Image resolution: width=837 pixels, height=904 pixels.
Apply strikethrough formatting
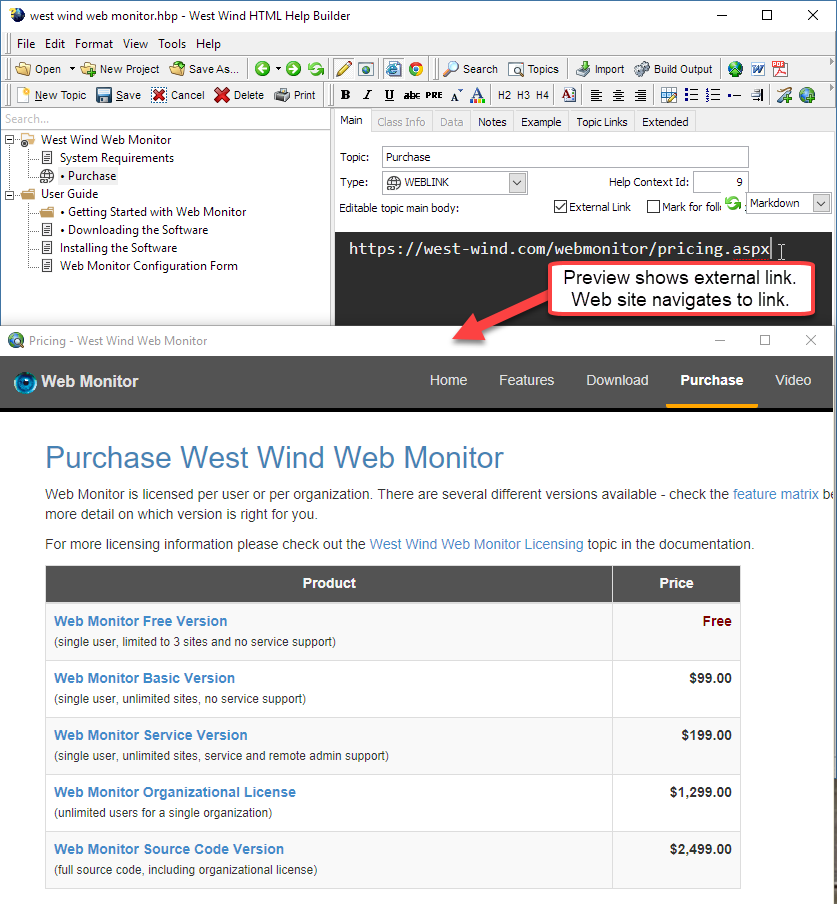412,95
